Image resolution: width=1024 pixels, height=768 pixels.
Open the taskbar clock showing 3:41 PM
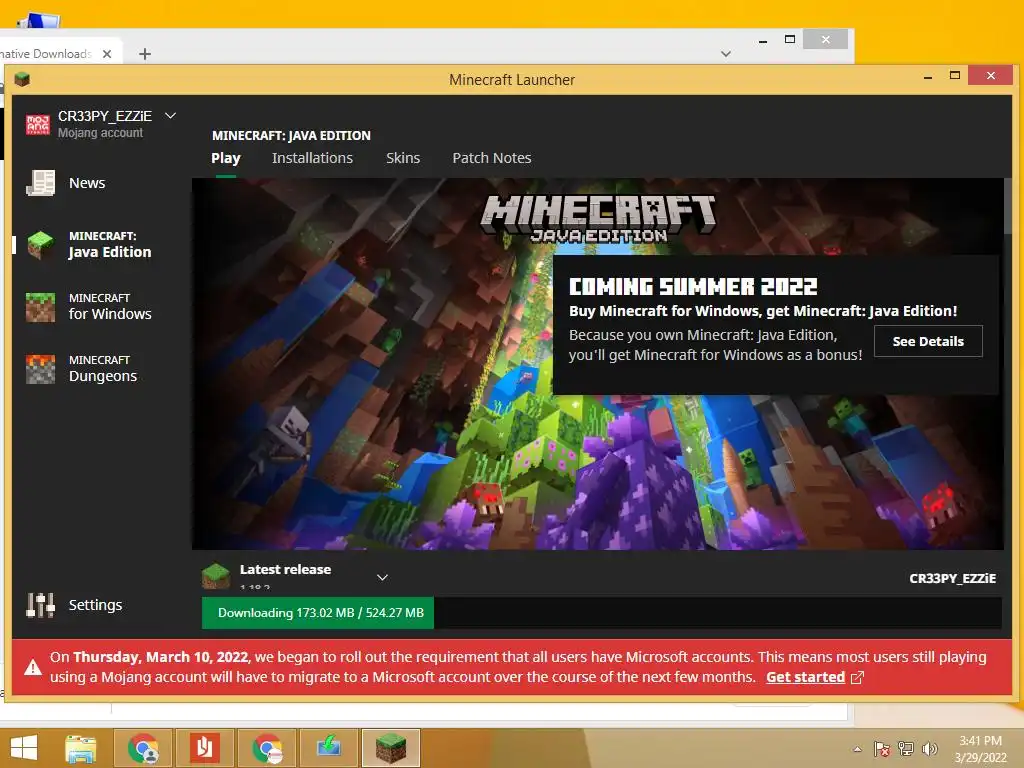coord(980,749)
